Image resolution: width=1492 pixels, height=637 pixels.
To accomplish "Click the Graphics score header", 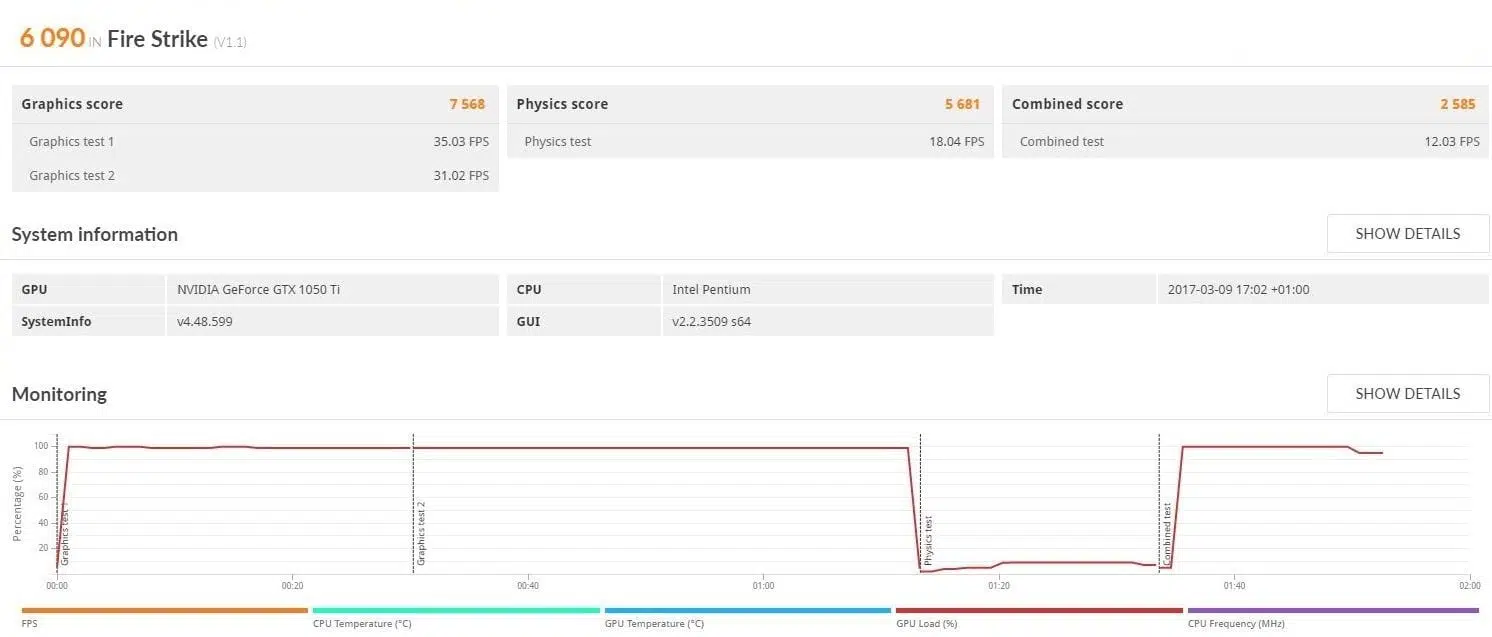I will click(72, 104).
